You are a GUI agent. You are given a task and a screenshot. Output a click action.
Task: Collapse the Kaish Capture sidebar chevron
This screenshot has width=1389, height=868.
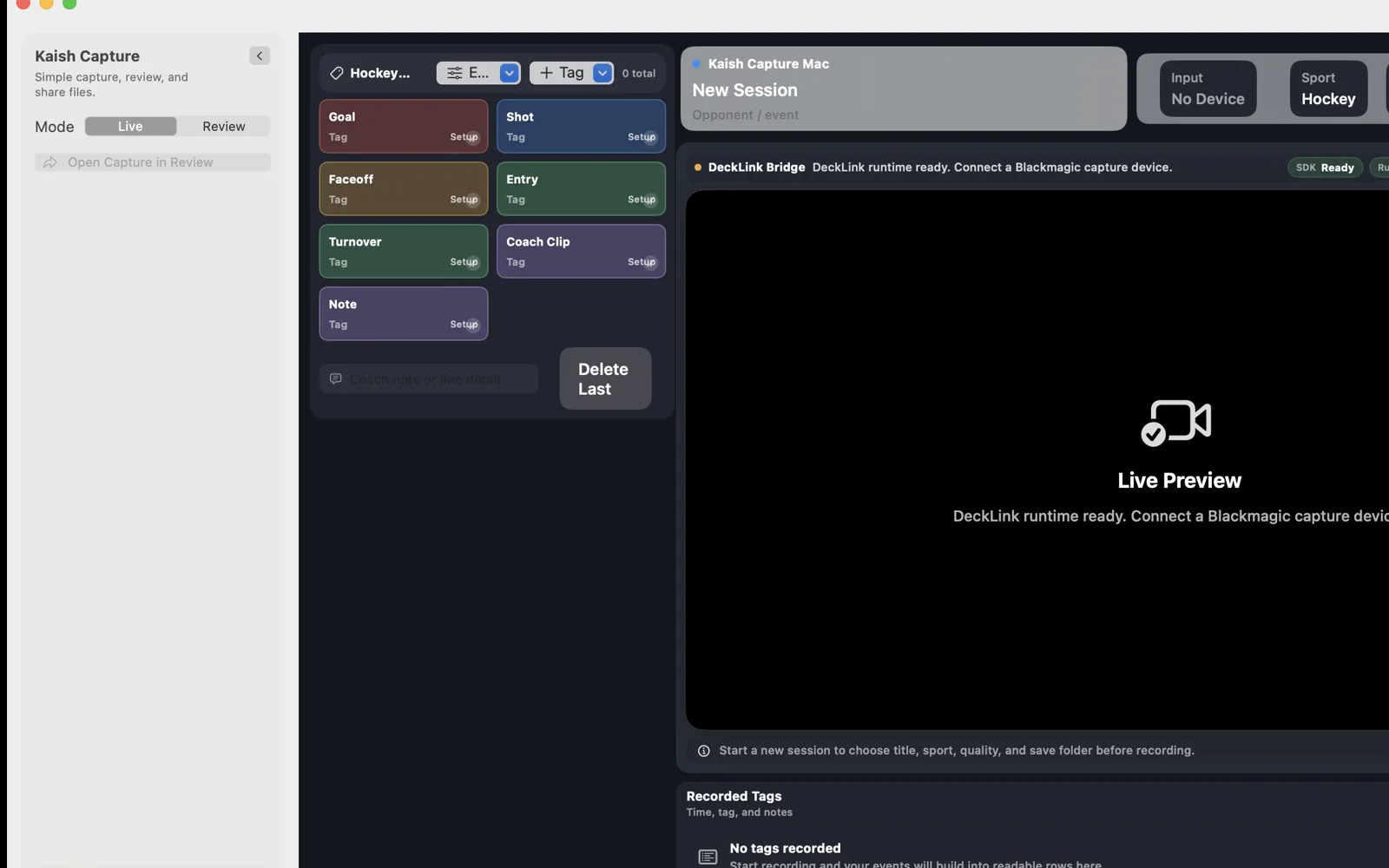click(x=260, y=56)
